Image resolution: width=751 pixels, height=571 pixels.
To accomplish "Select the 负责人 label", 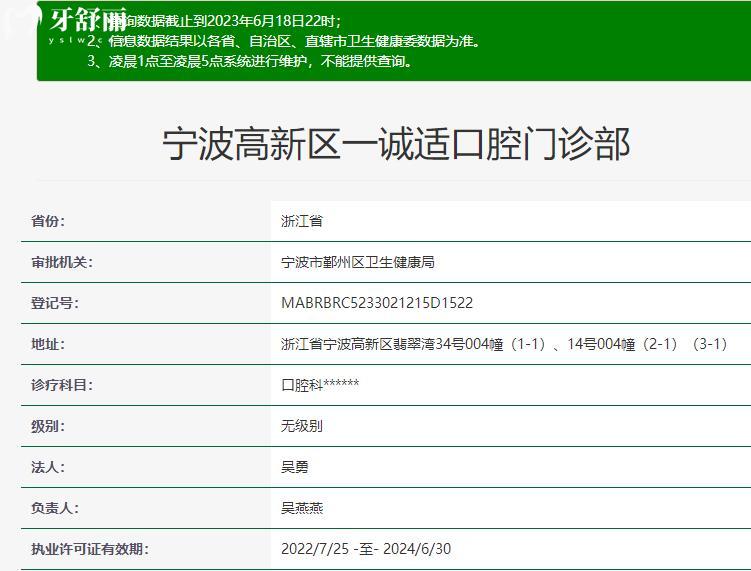I will point(55,508).
